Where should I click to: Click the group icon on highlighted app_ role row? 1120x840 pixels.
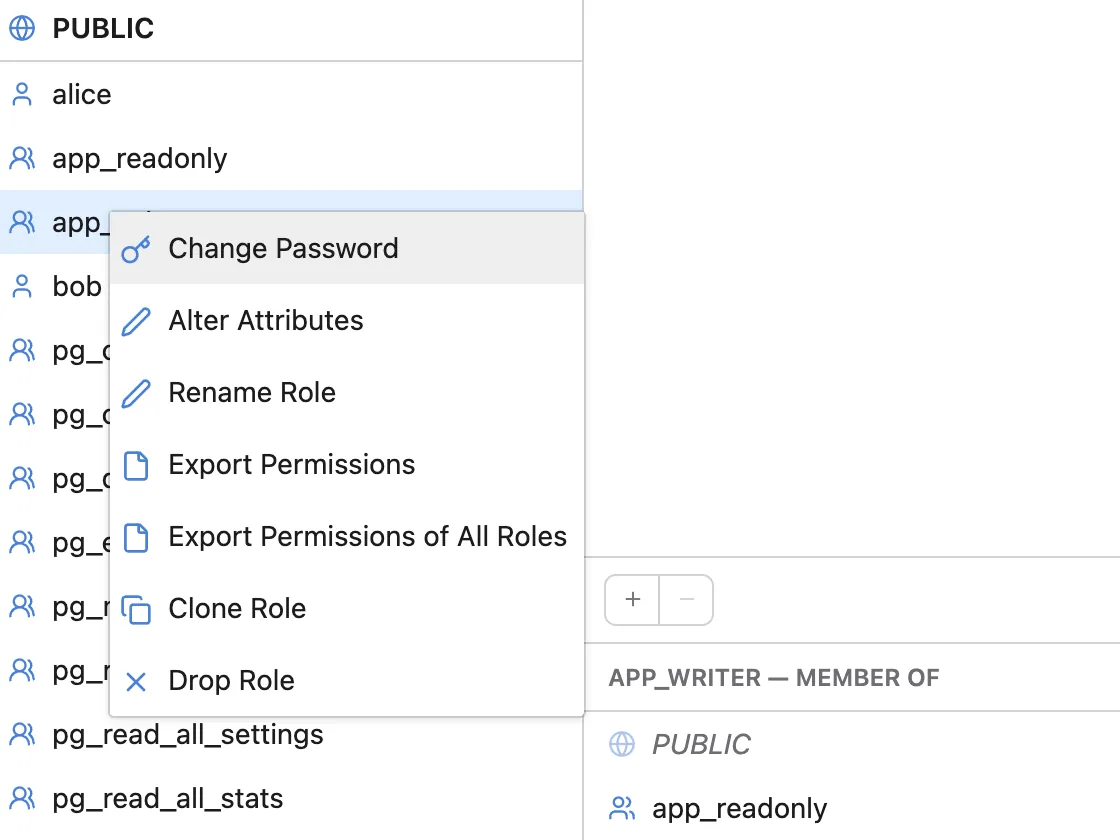tap(22, 222)
